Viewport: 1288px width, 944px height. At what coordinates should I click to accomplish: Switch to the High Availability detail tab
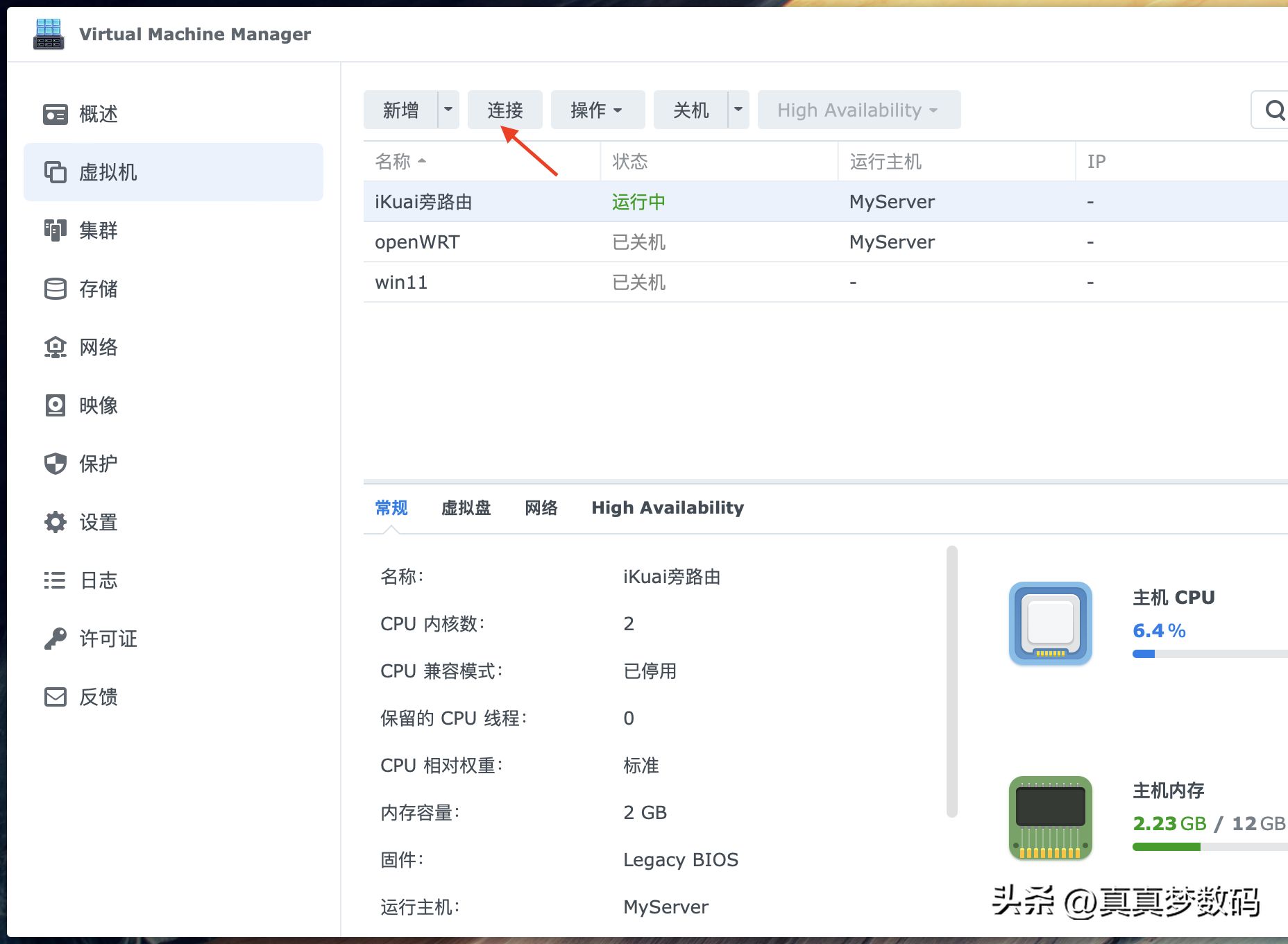coord(668,507)
